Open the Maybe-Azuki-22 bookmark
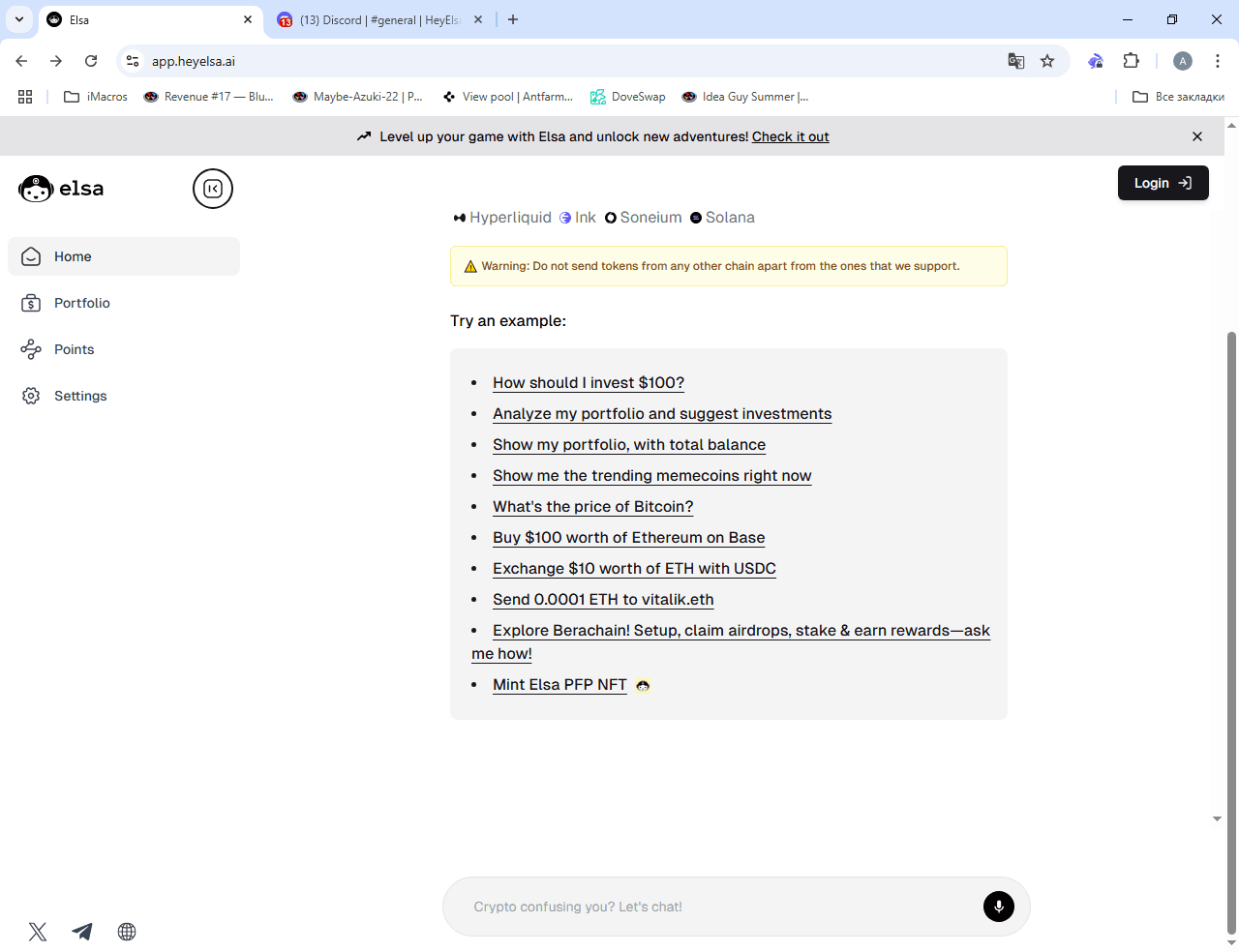The height and width of the screenshot is (952, 1239). 357,97
